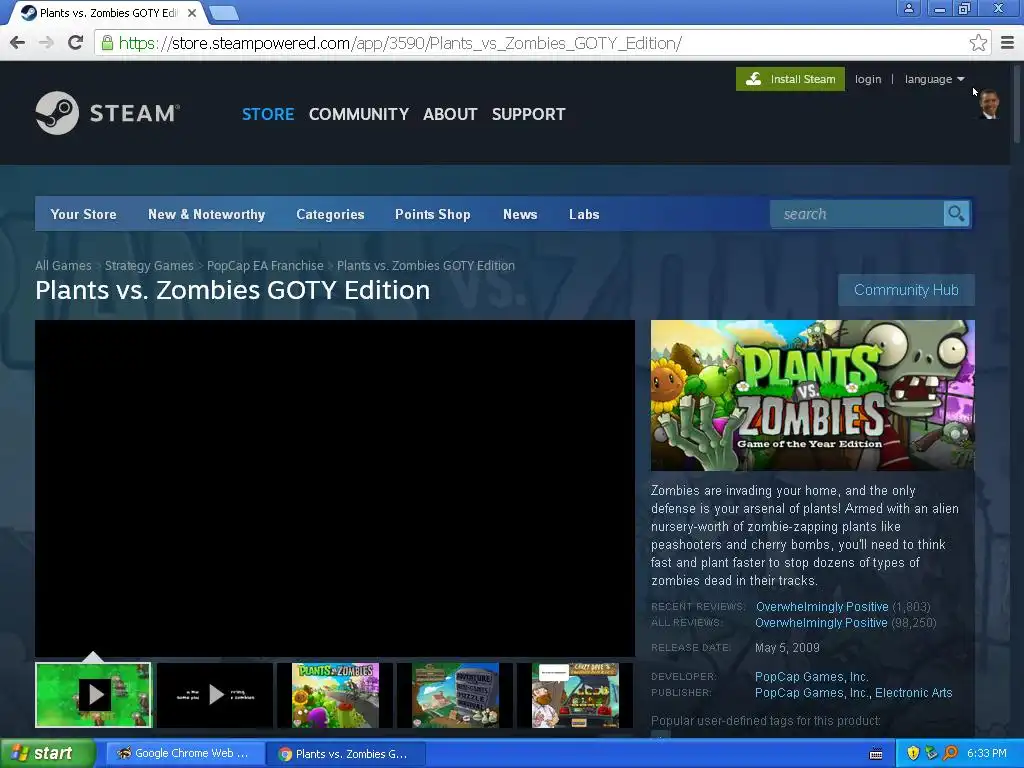The width and height of the screenshot is (1024, 768).
Task: Reload the page with refresh icon
Action: (75, 43)
